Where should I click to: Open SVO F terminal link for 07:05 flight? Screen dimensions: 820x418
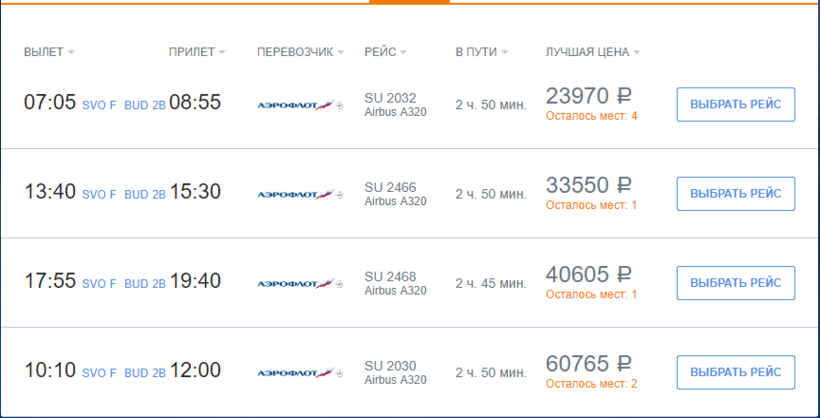99,105
